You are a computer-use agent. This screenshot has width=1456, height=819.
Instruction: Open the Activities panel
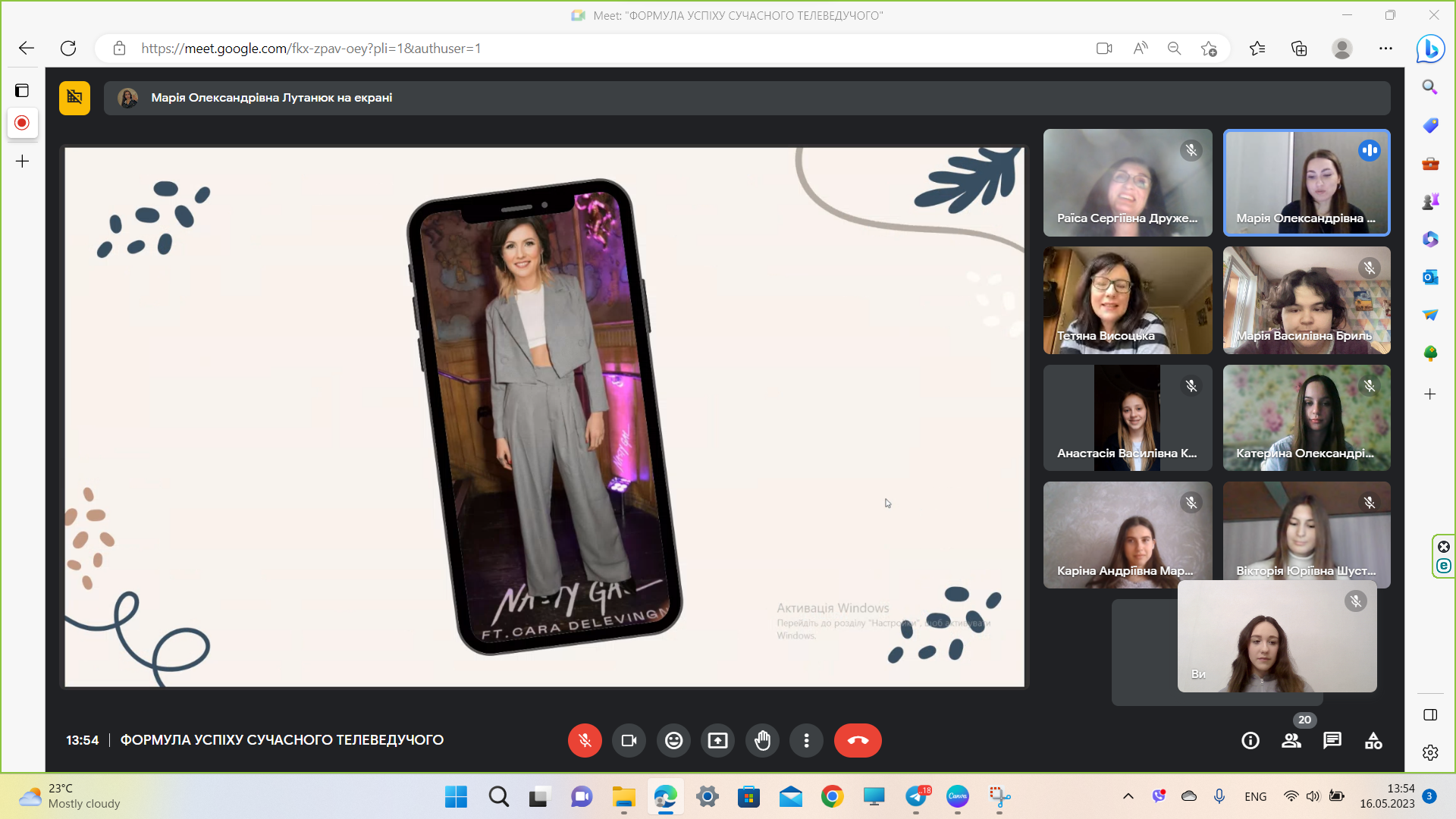pos(1373,741)
